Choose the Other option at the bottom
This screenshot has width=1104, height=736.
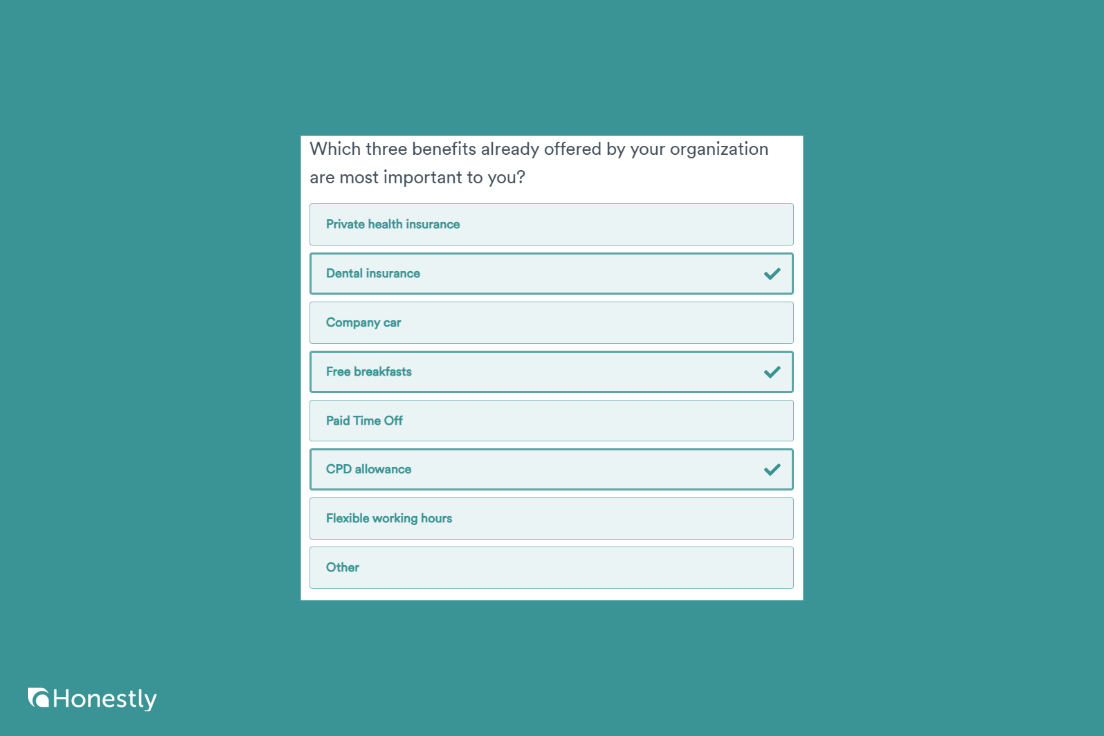click(x=551, y=567)
